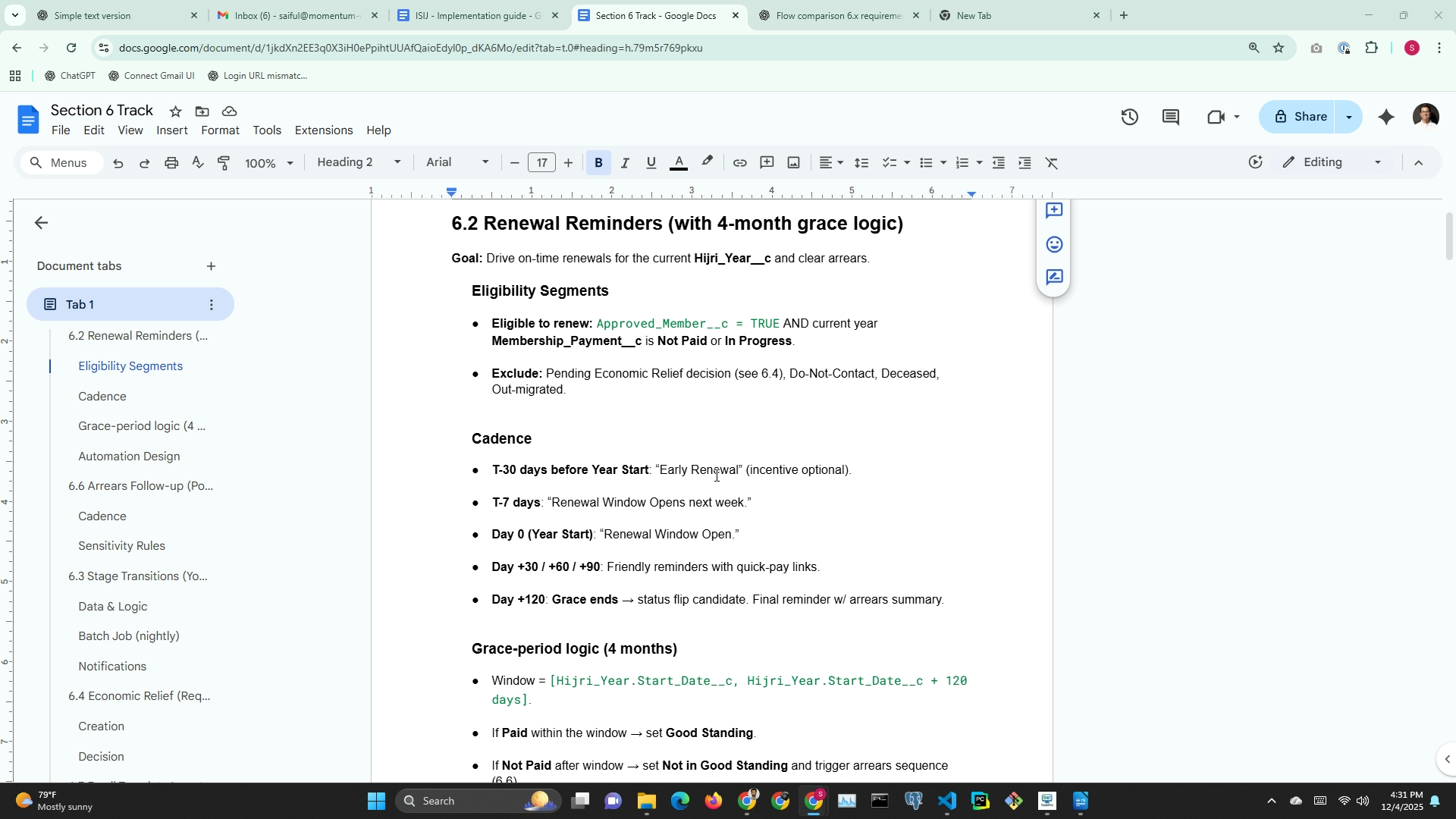Click the Share button
Viewport: 1456px width, 819px height.
point(1301,117)
